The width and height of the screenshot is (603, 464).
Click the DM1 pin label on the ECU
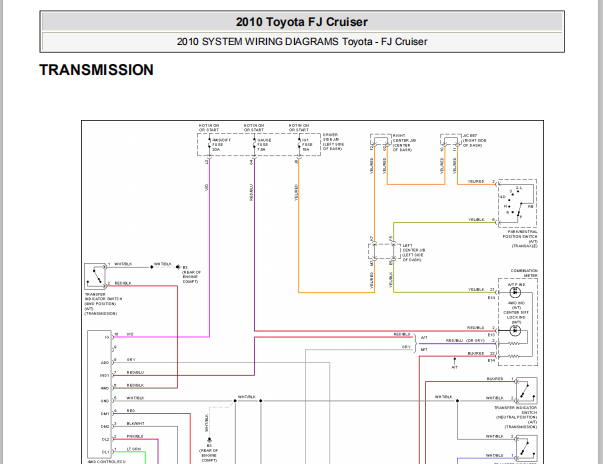105,414
